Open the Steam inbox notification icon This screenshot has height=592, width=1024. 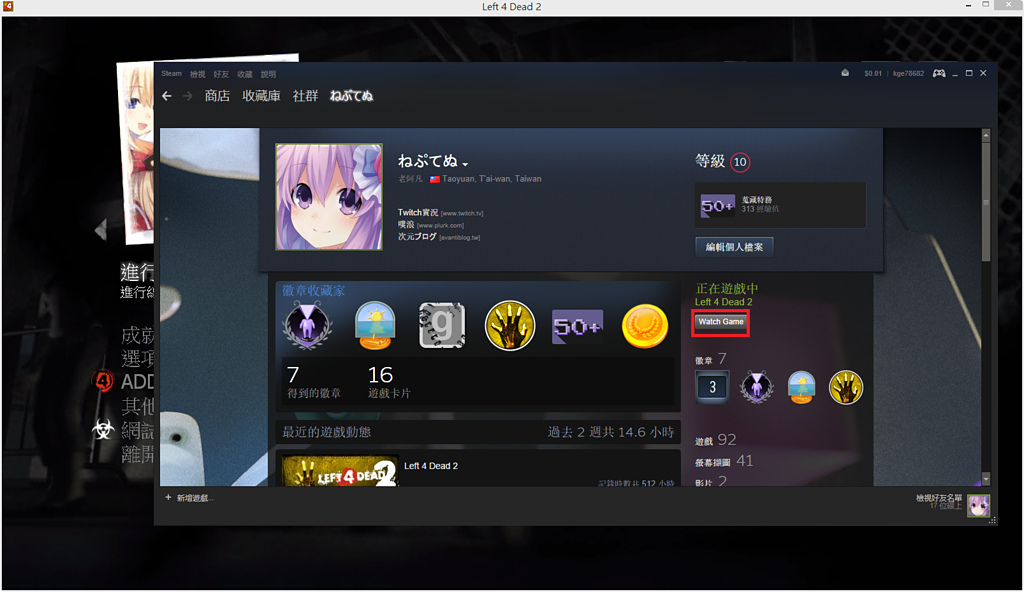[x=845, y=73]
